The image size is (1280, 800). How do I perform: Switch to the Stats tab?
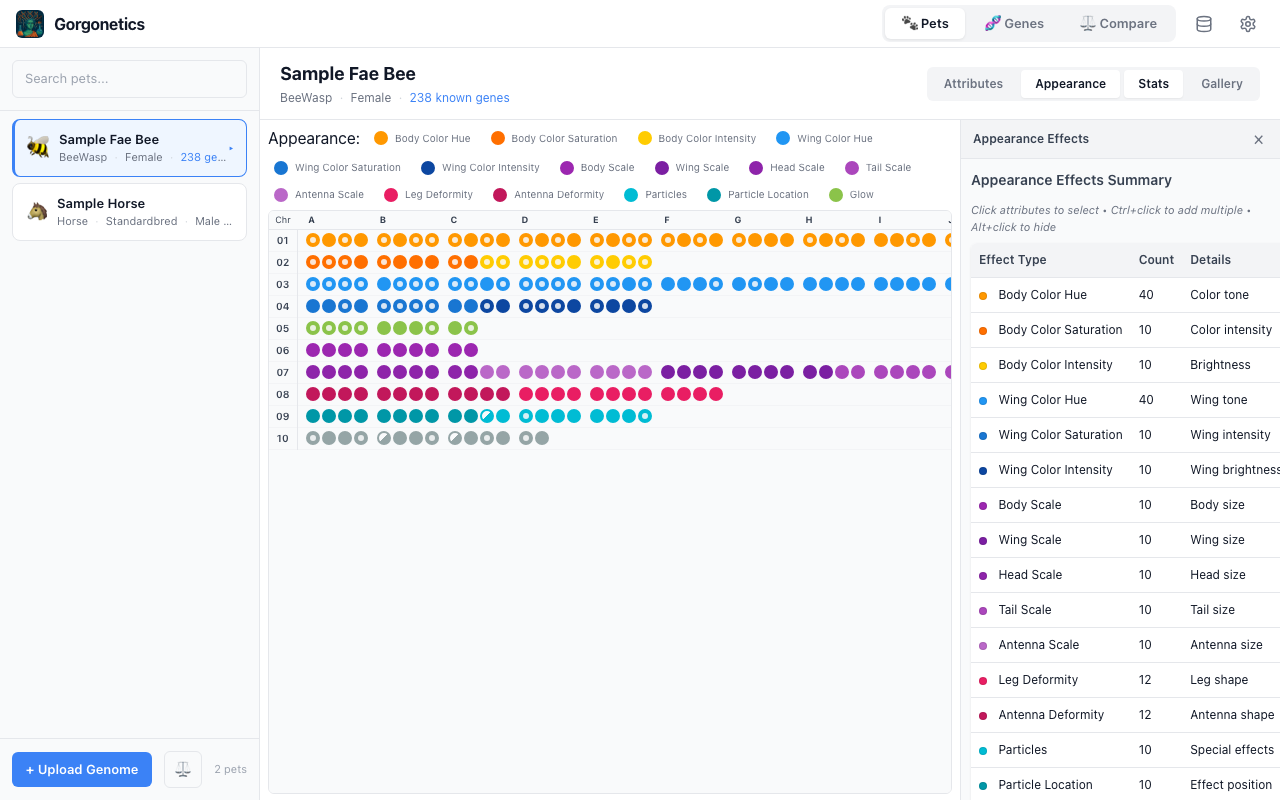coord(1153,83)
